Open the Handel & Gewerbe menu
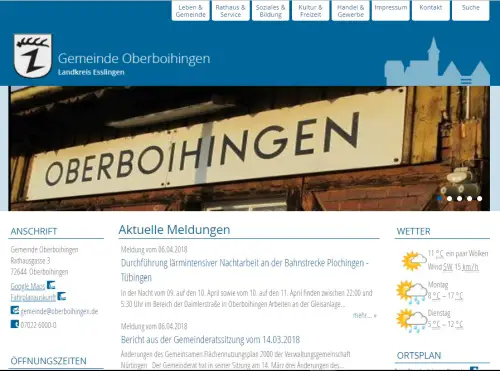The width and height of the screenshot is (500, 371). pos(350,11)
